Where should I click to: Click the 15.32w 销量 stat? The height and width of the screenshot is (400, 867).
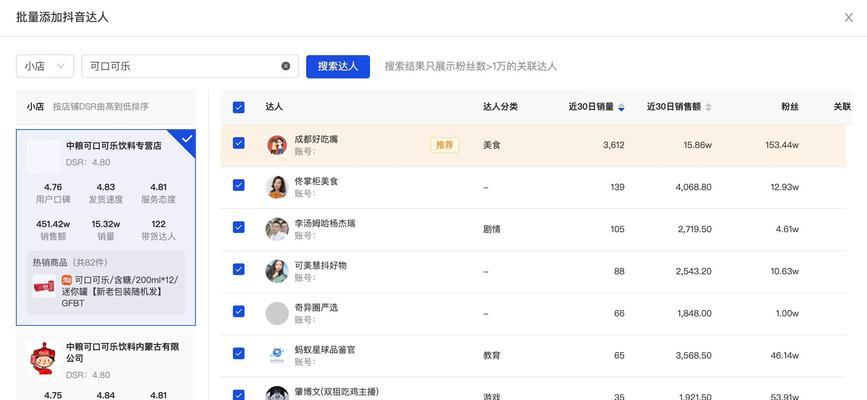pos(106,230)
